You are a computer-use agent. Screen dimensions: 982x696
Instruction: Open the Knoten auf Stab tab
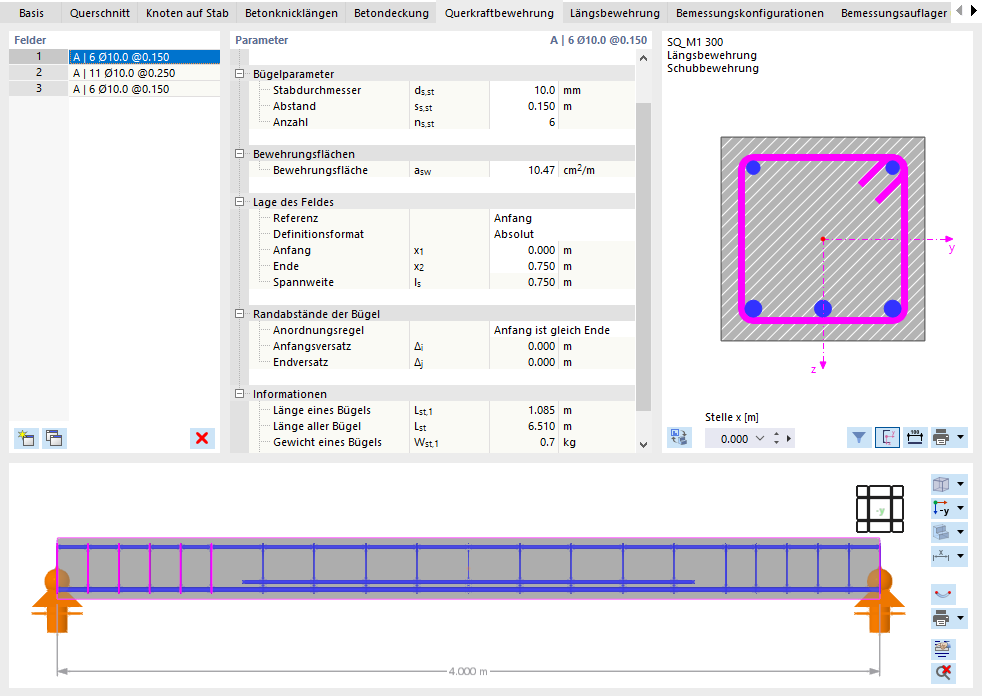tap(187, 13)
